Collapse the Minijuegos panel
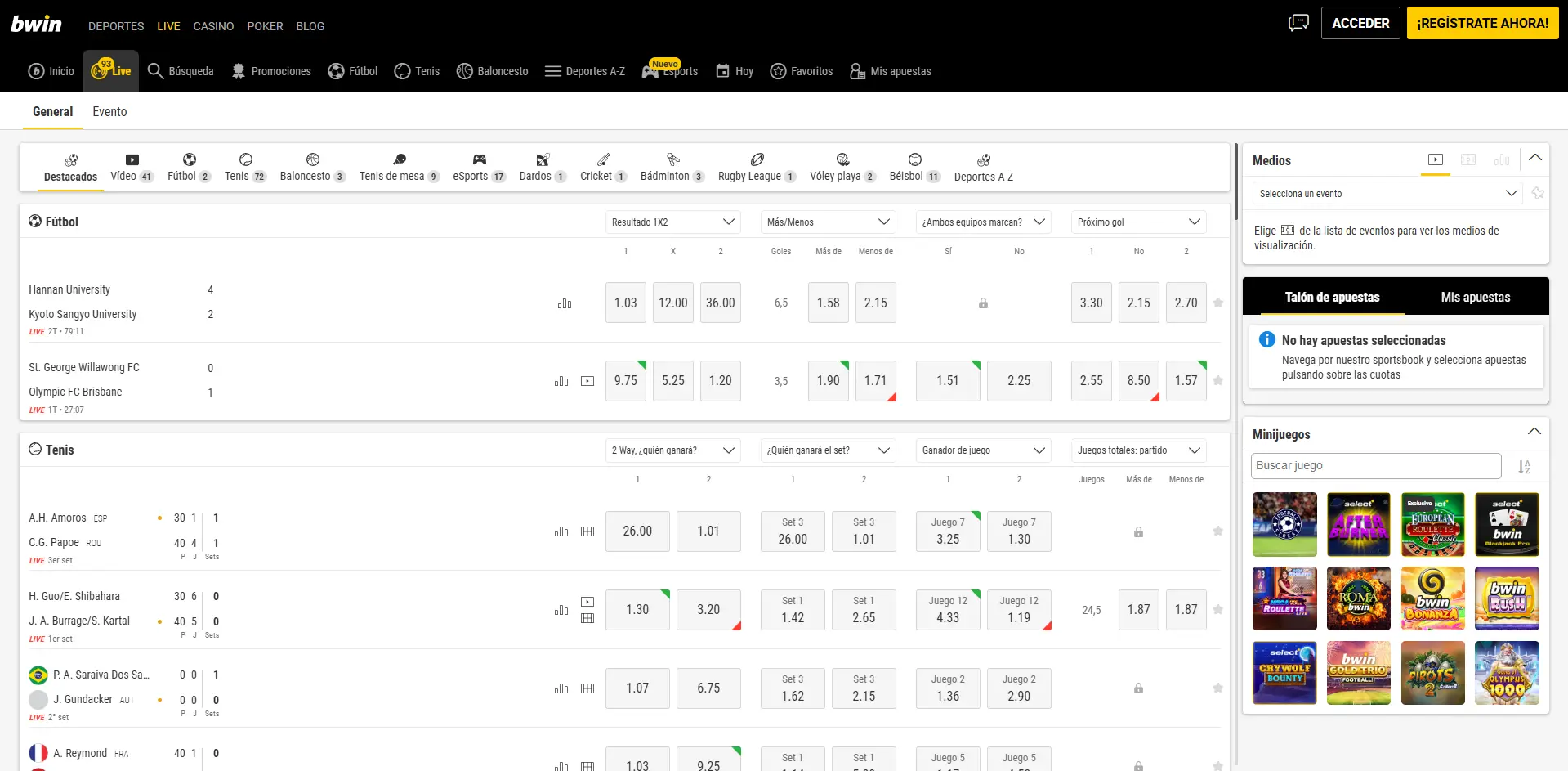 [x=1534, y=432]
